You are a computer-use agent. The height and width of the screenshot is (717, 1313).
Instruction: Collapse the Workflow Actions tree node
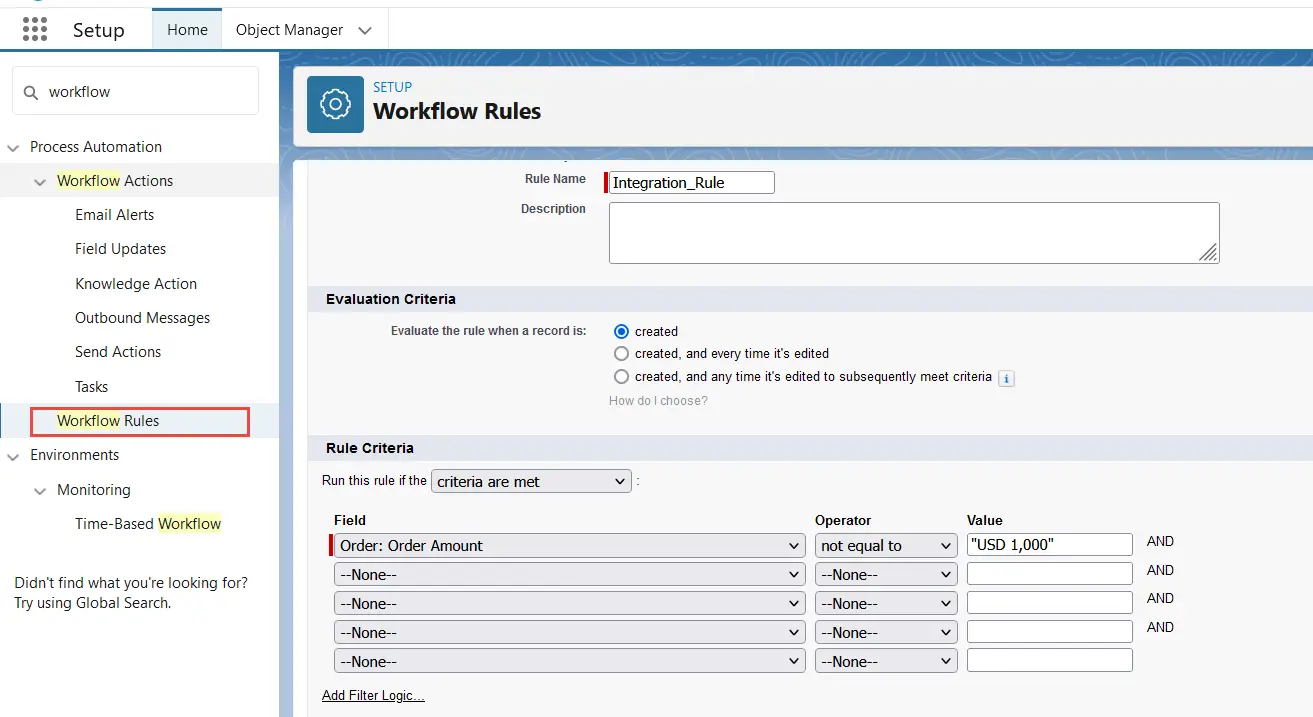[40, 181]
